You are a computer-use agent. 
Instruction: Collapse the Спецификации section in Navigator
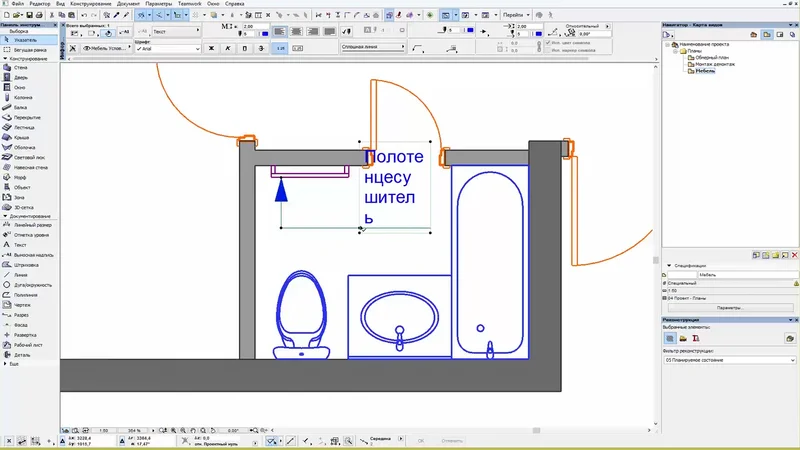click(x=669, y=265)
